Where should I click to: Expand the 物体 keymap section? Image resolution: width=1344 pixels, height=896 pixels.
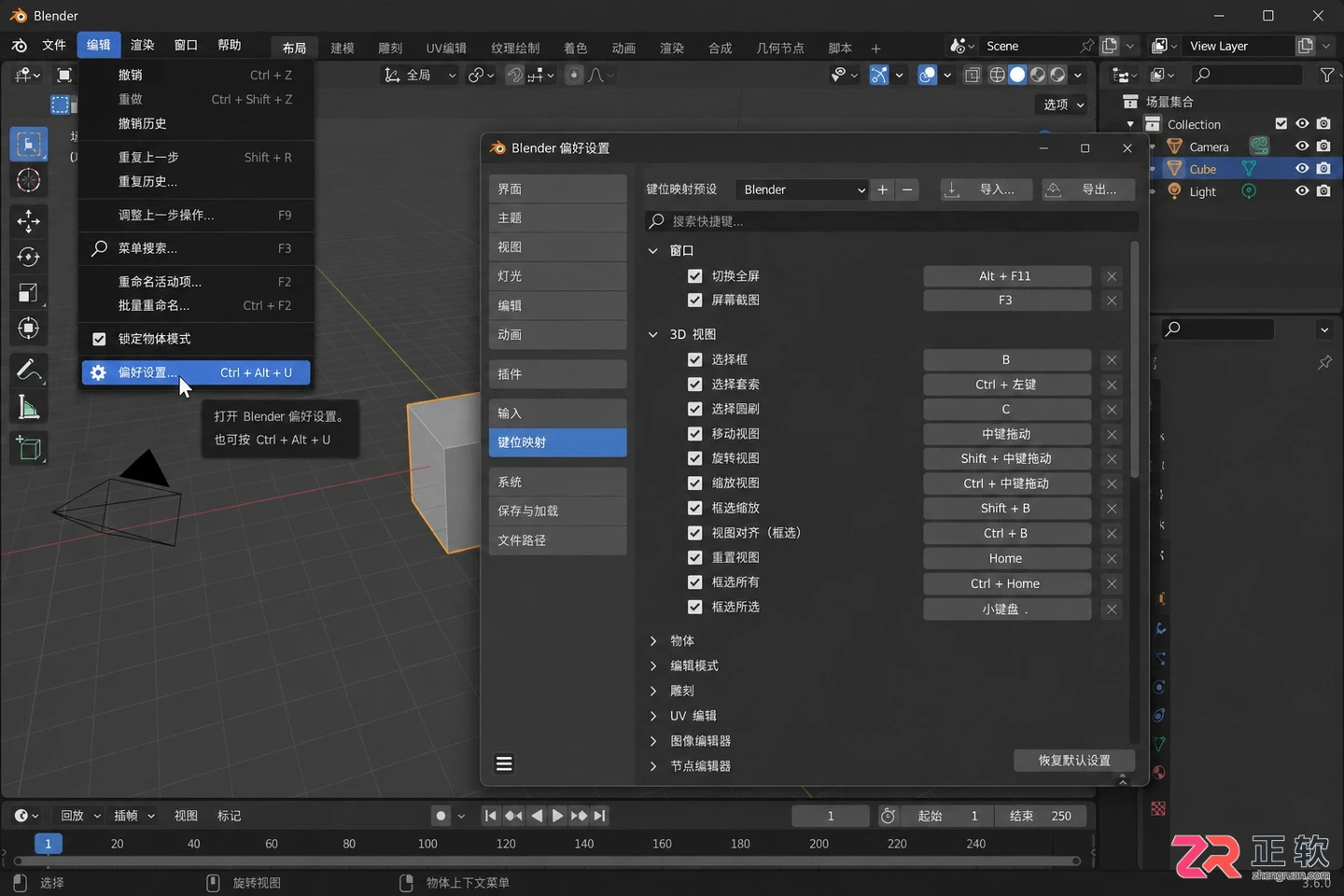coord(653,641)
